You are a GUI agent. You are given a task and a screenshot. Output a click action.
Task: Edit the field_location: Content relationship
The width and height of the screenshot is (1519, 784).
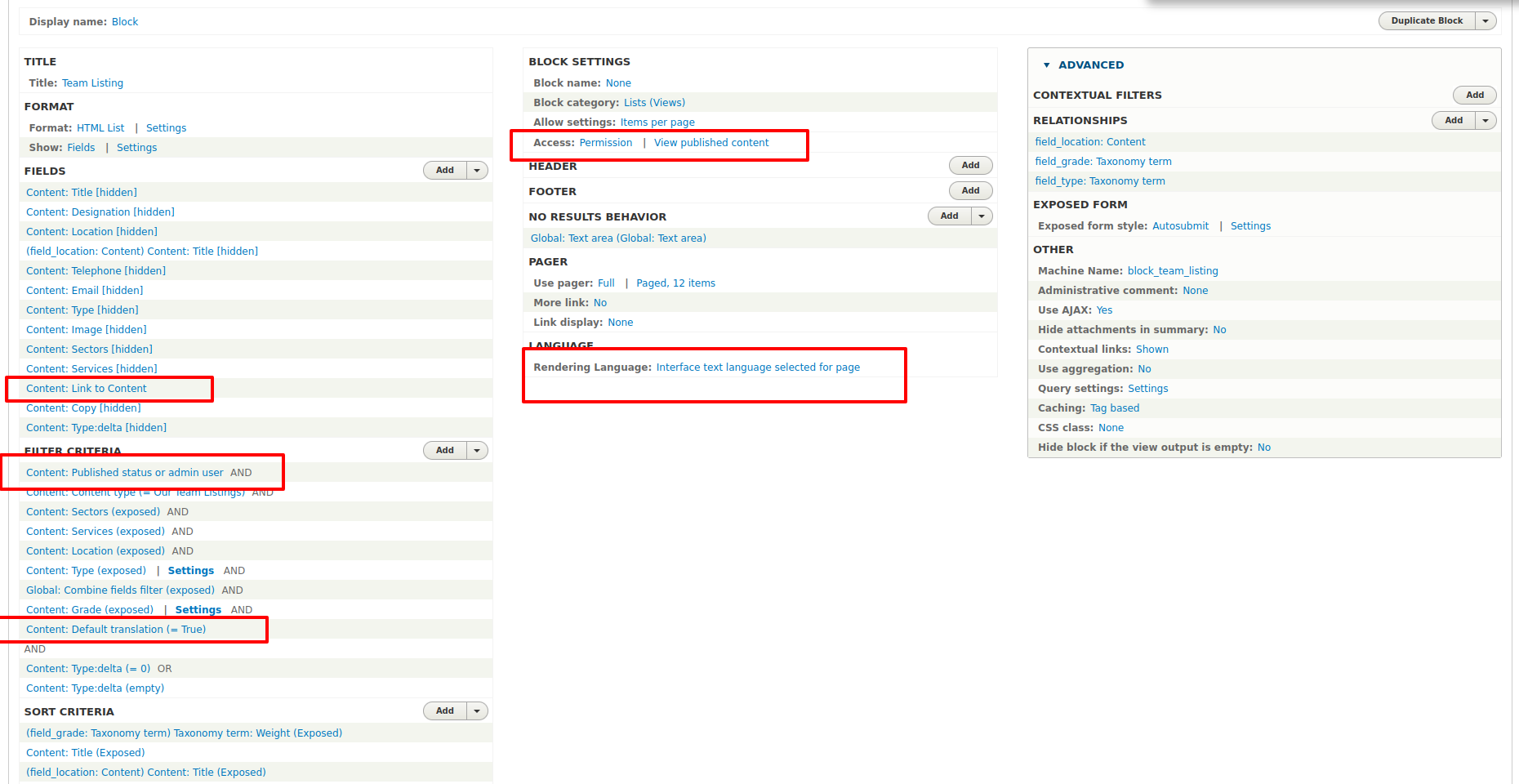1089,141
